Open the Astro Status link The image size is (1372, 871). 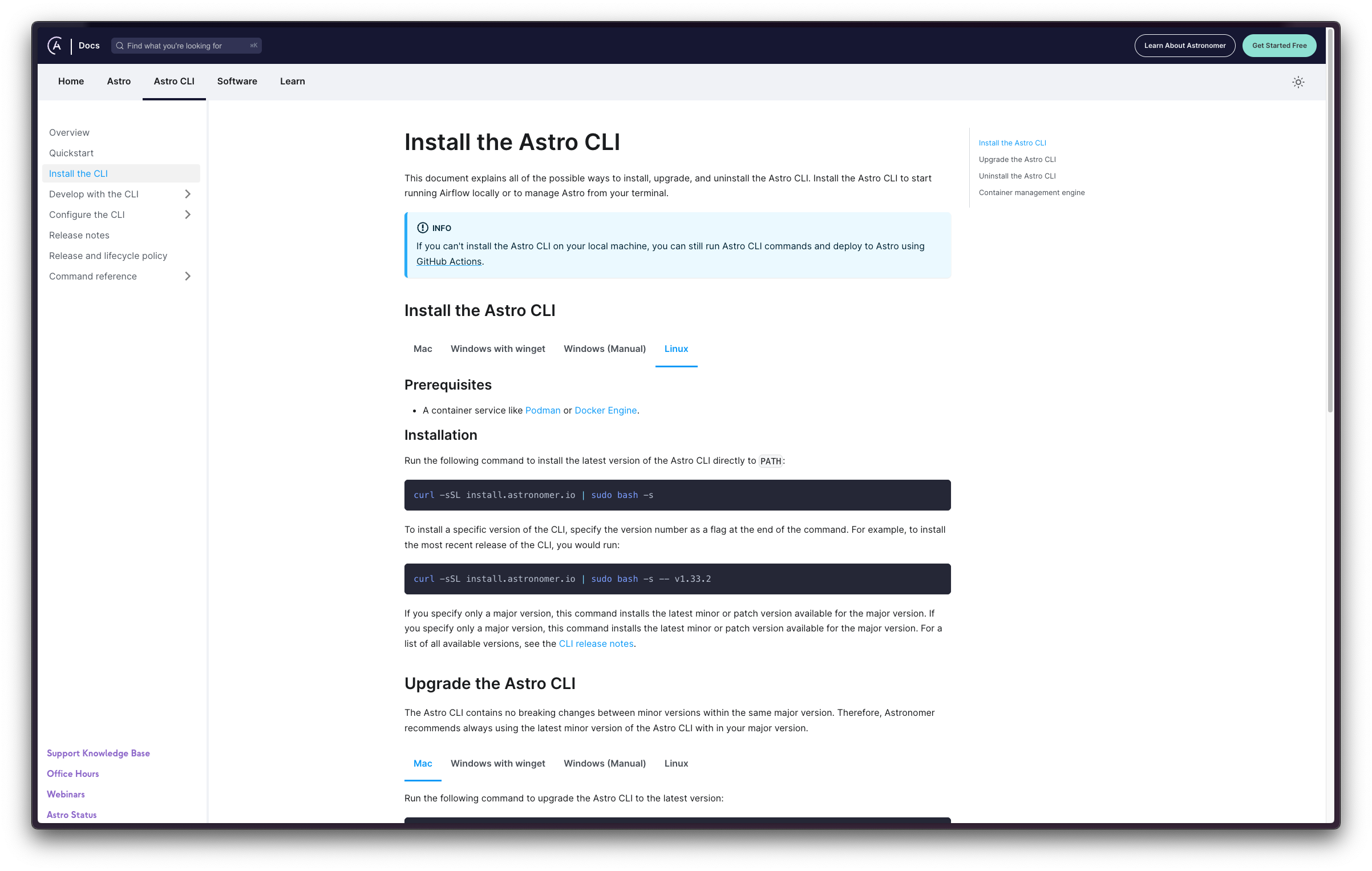71,815
